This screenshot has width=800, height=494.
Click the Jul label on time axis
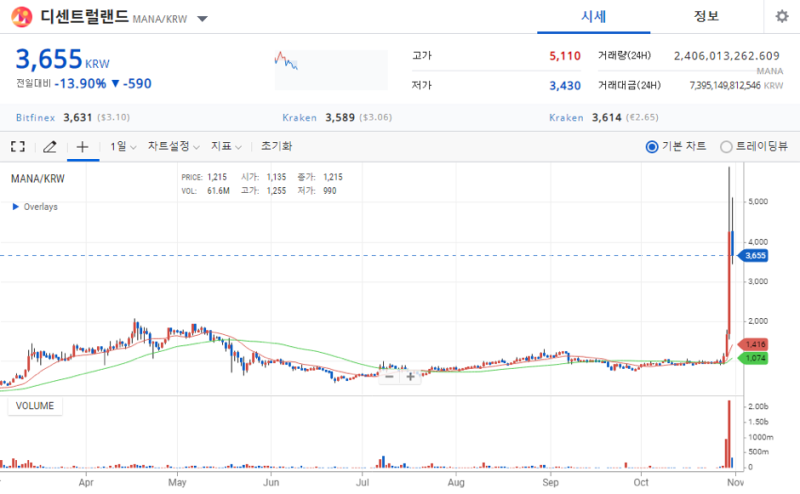(362, 482)
